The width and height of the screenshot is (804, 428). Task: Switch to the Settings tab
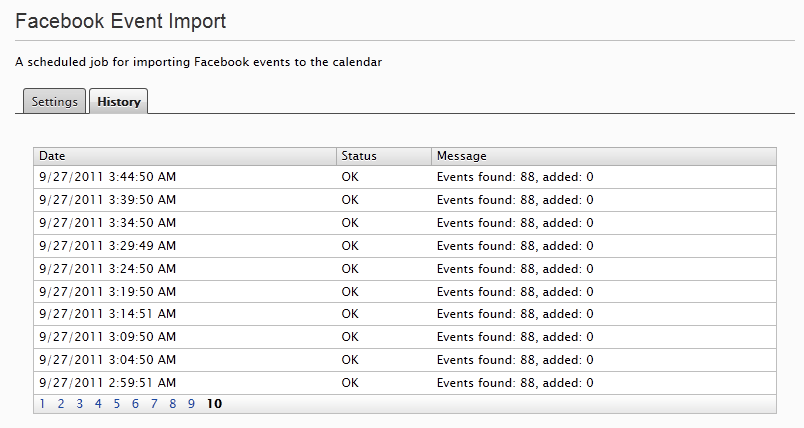54,102
